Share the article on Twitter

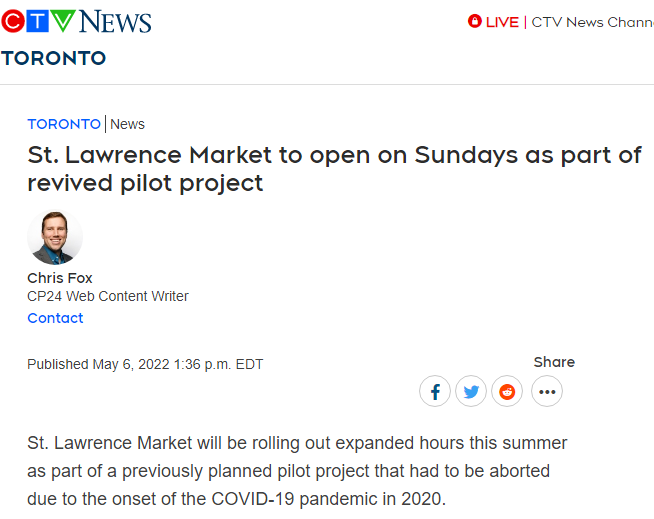471,391
